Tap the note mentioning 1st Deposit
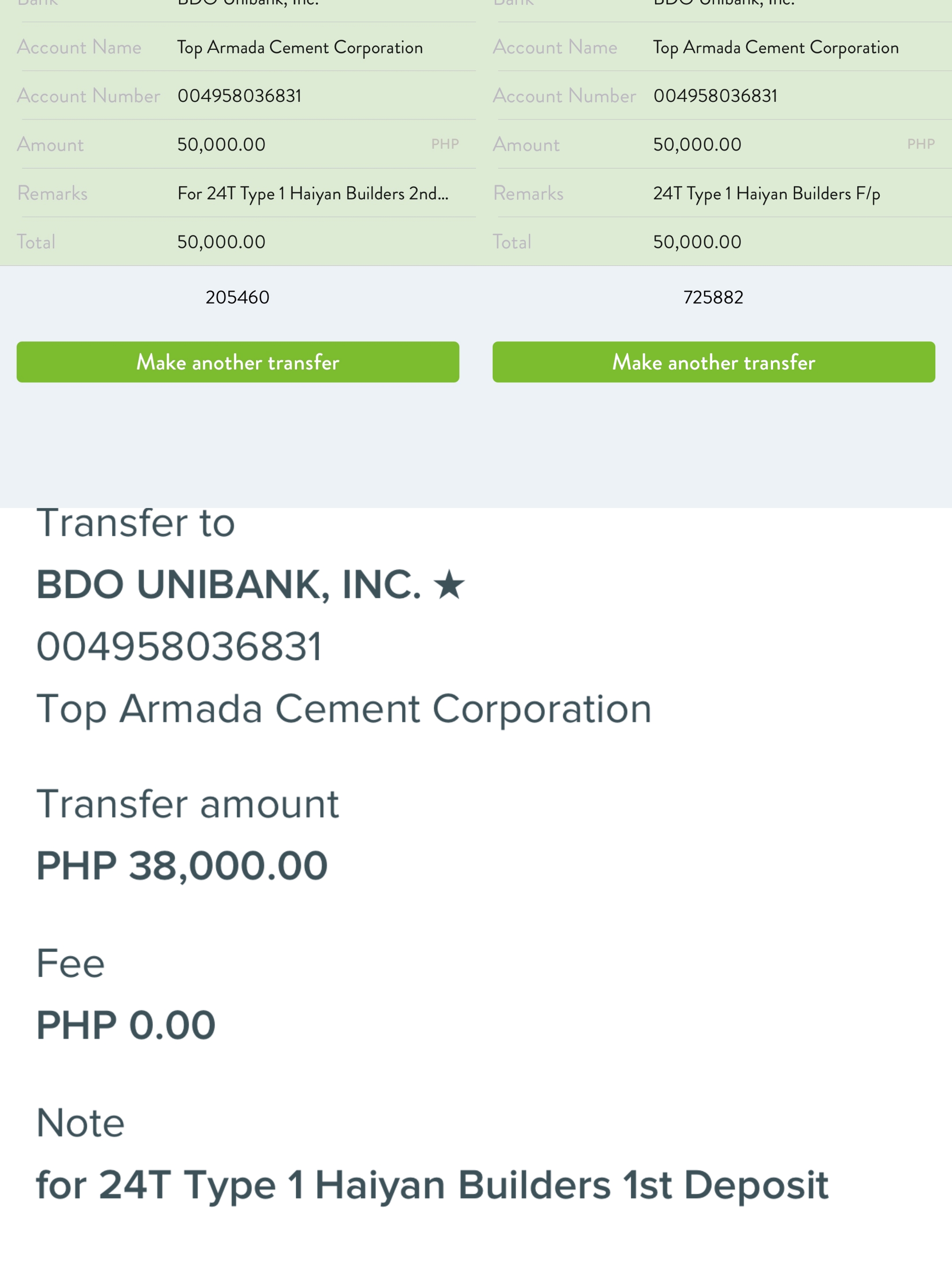Screen dimensions: 952x1270 432,1184
